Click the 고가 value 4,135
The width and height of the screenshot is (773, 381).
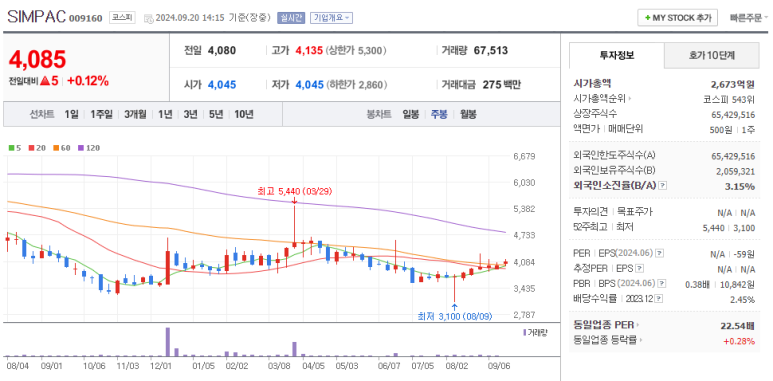tap(309, 50)
